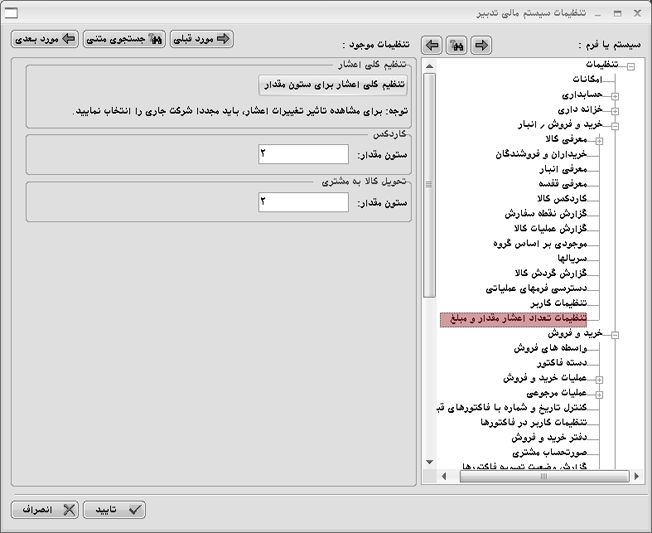Click the مورد قبلی (previous item) button
The width and height of the screenshot is (652, 533).
point(202,39)
